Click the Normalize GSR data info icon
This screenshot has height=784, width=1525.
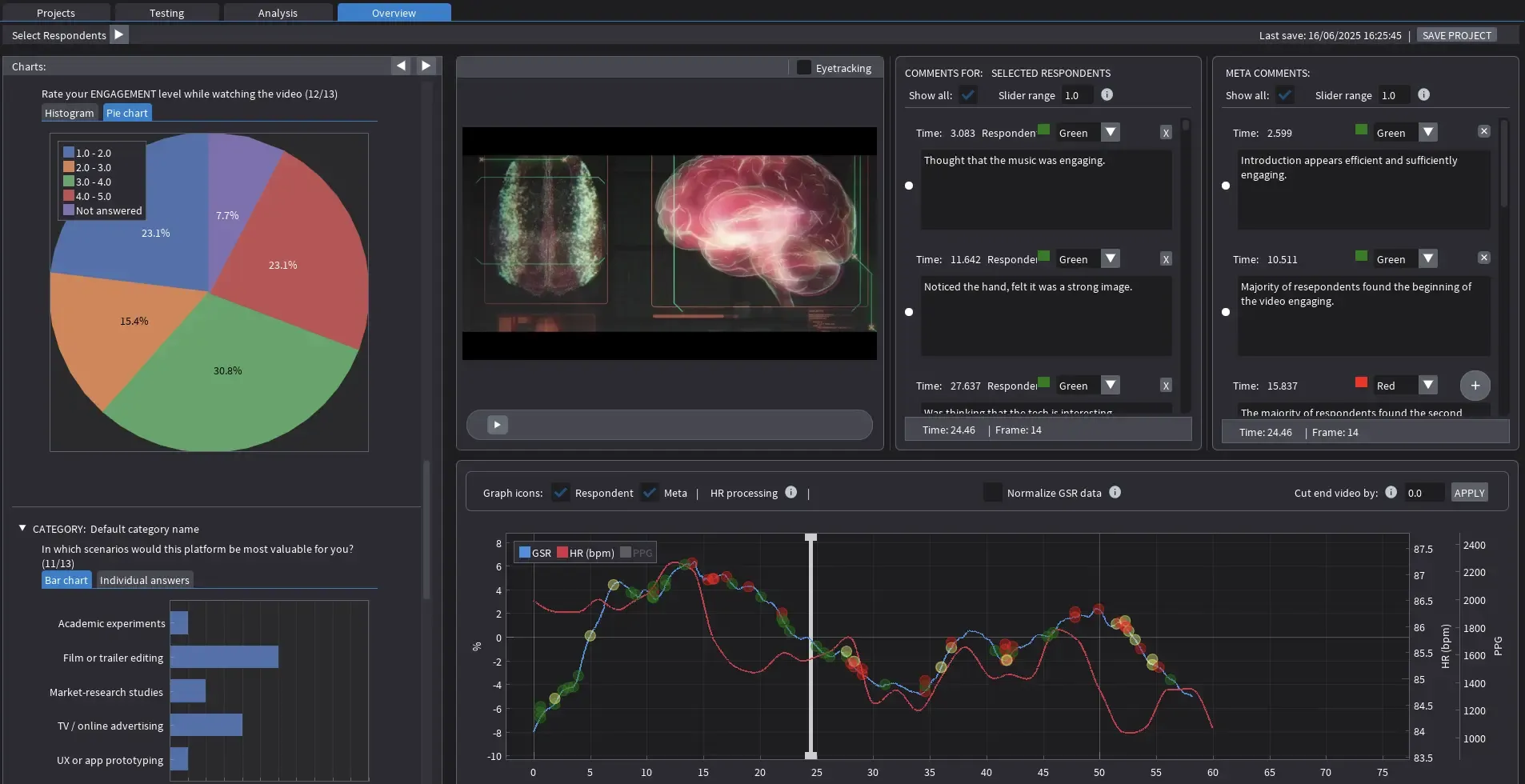[1115, 493]
